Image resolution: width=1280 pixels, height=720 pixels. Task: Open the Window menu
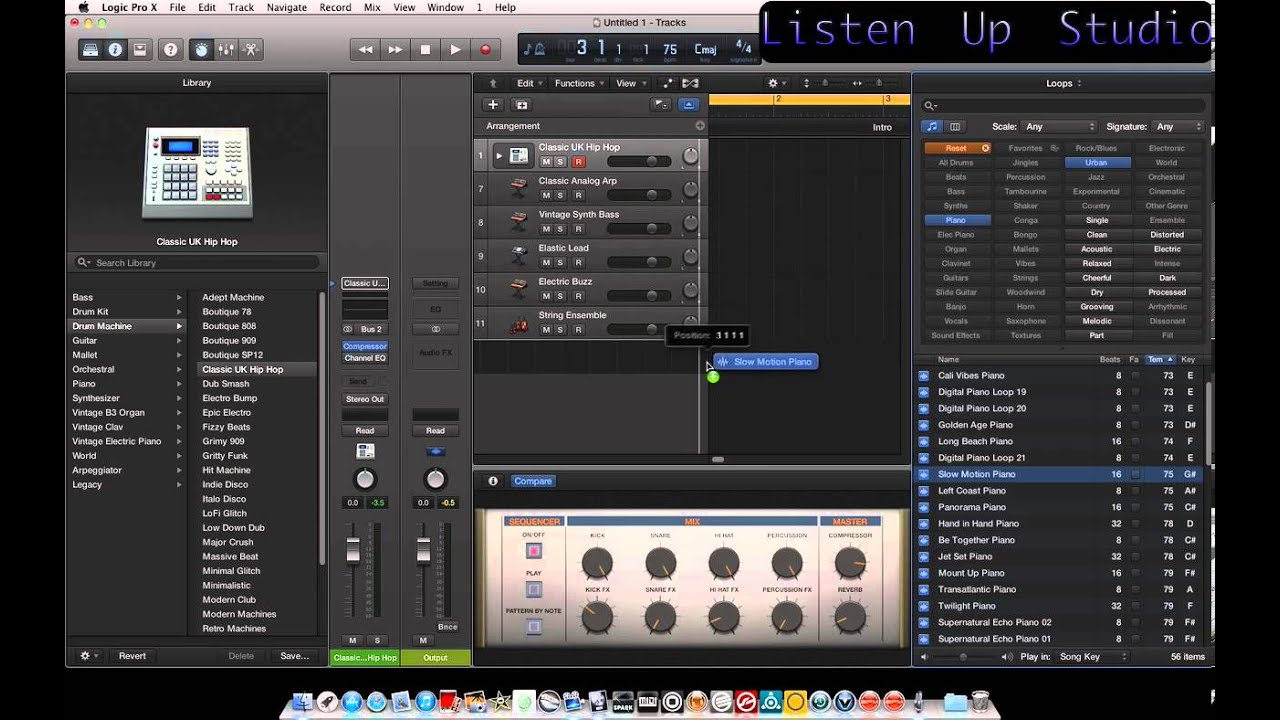pyautogui.click(x=445, y=7)
